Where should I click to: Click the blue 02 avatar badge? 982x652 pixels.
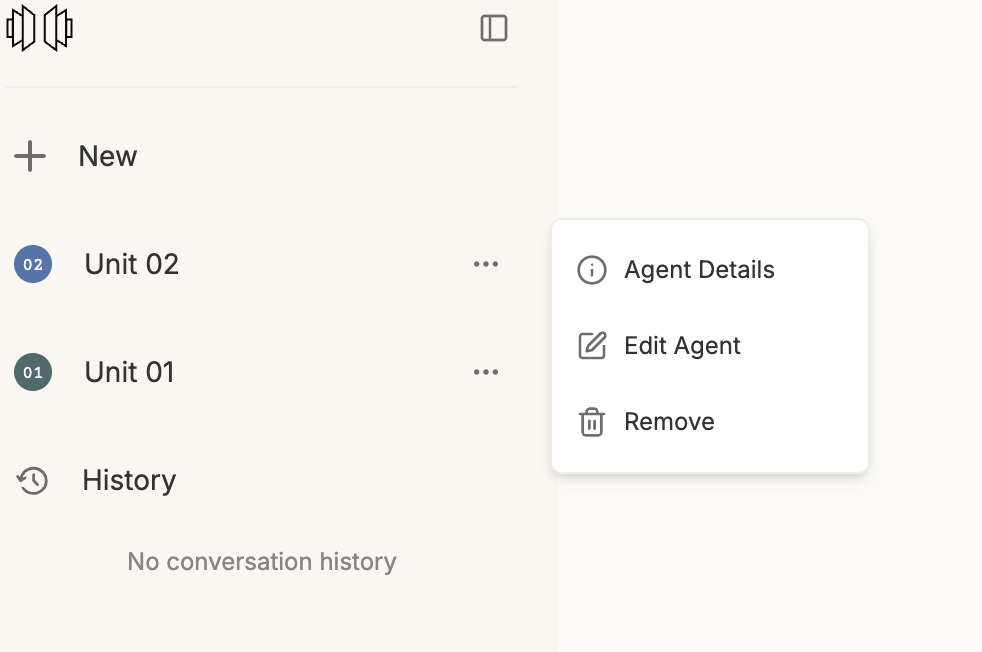tap(33, 264)
